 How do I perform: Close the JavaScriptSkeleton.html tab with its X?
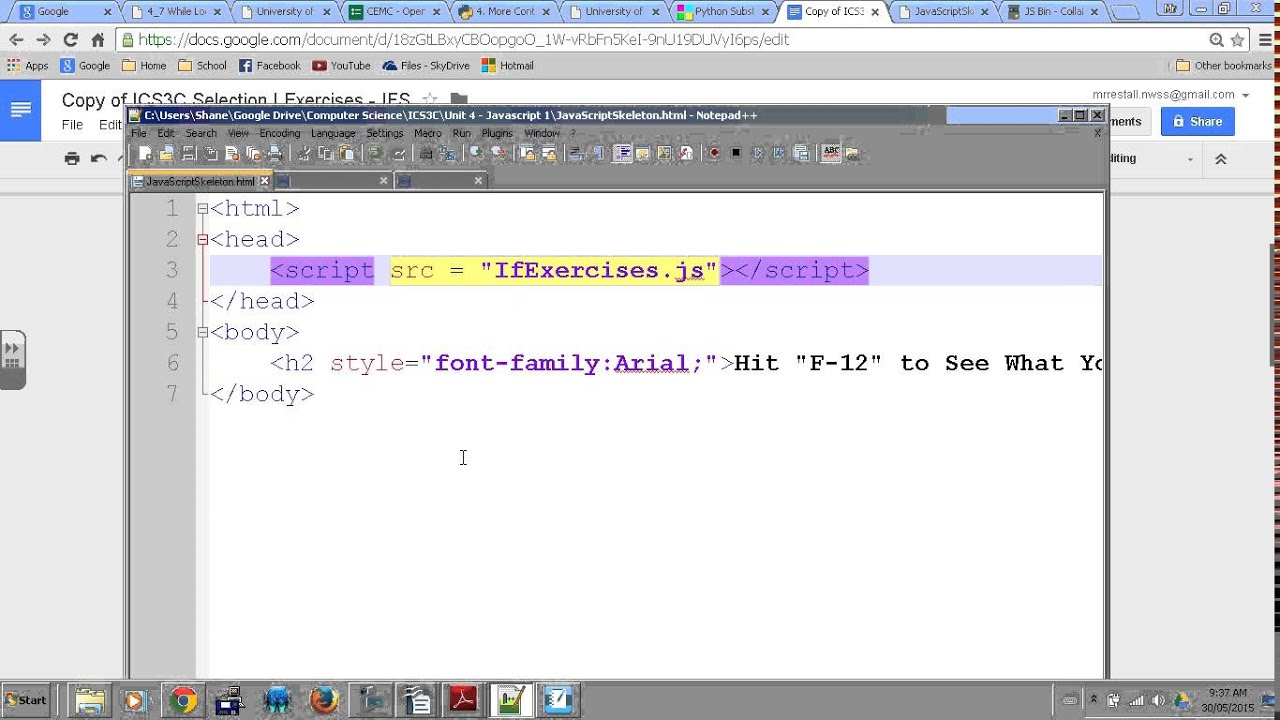click(x=265, y=181)
